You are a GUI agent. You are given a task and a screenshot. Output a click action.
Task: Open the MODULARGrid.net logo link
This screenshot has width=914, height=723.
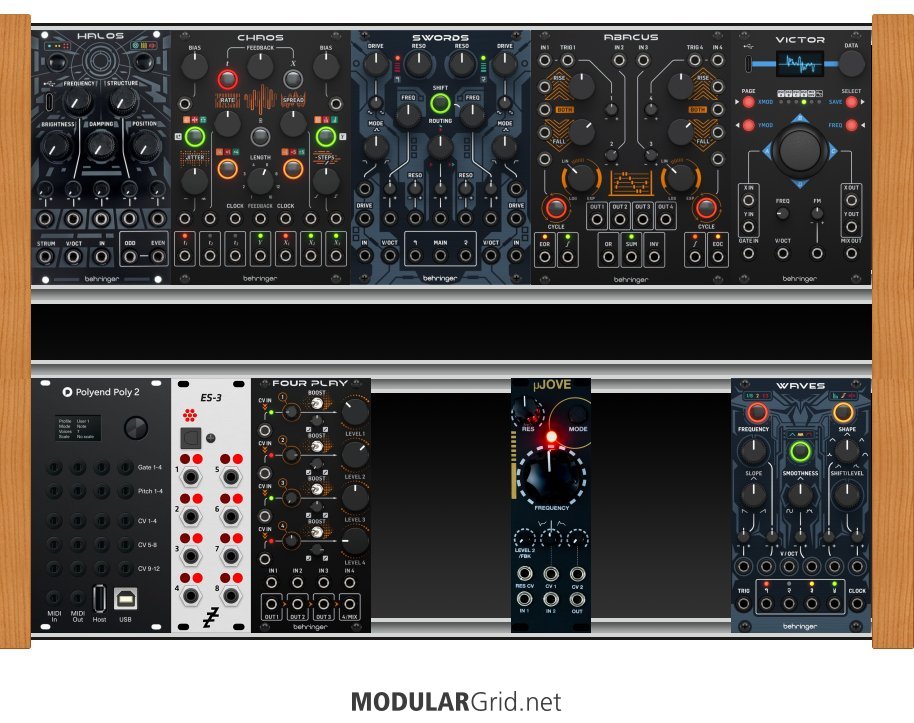(456, 701)
